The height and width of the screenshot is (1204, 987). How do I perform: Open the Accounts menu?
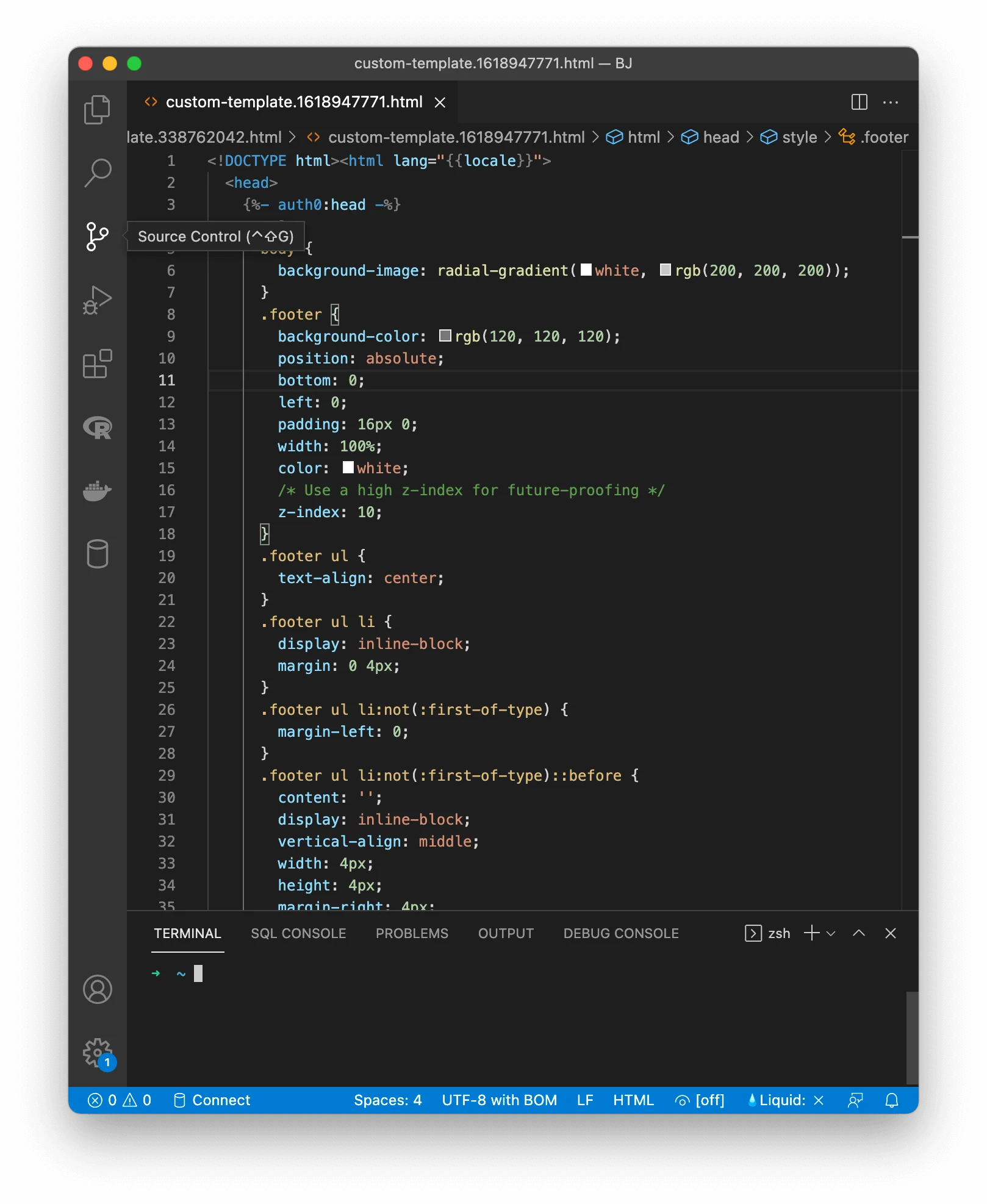tap(97, 989)
